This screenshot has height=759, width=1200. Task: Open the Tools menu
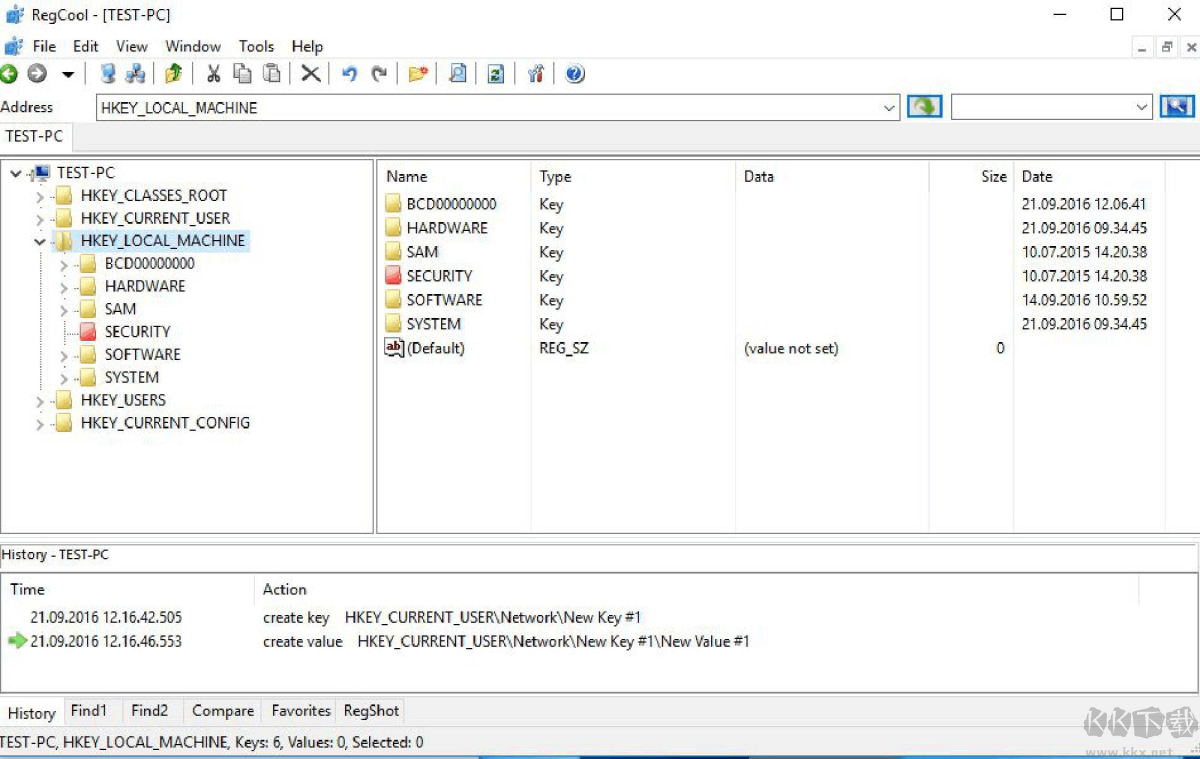(x=256, y=46)
